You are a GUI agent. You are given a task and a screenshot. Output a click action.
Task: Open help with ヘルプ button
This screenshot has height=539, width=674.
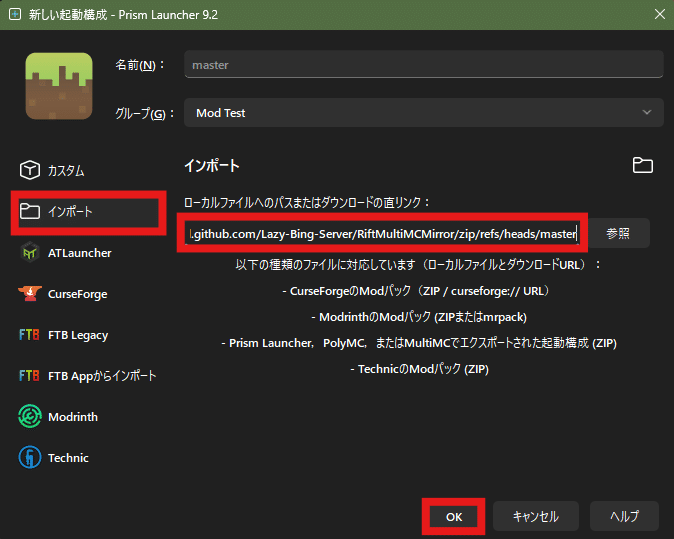click(624, 516)
